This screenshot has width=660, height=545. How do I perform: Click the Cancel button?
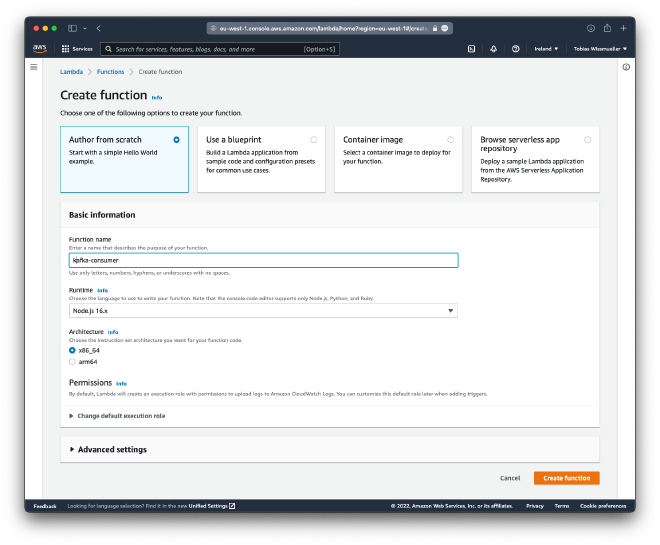pyautogui.click(x=509, y=478)
